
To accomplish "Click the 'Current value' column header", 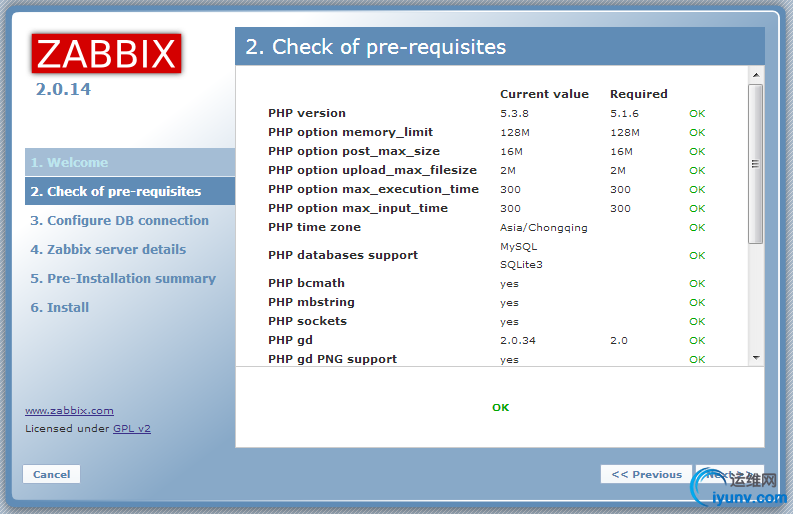I will click(544, 94).
